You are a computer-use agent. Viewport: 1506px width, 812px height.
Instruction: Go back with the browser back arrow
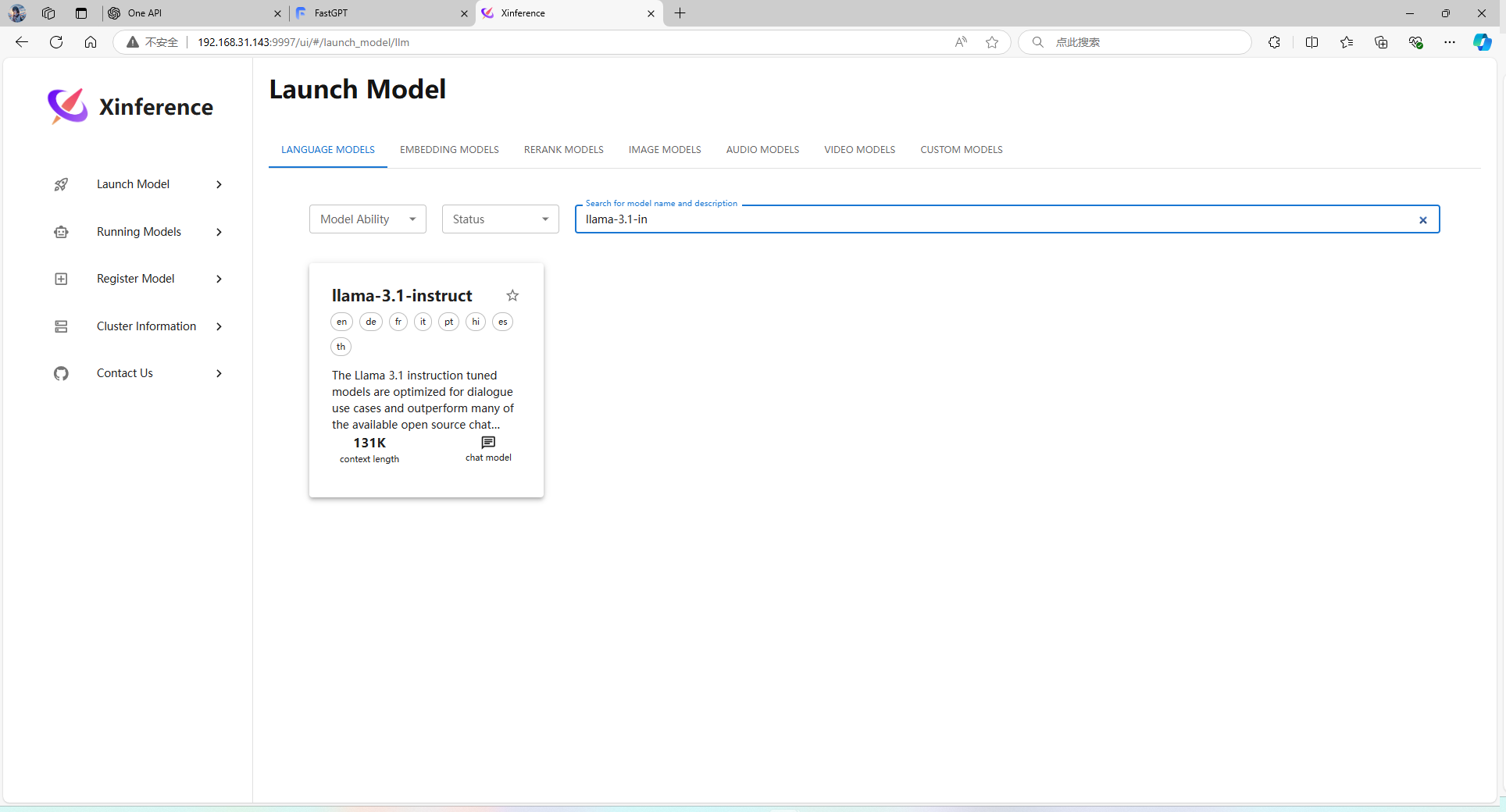click(x=22, y=42)
